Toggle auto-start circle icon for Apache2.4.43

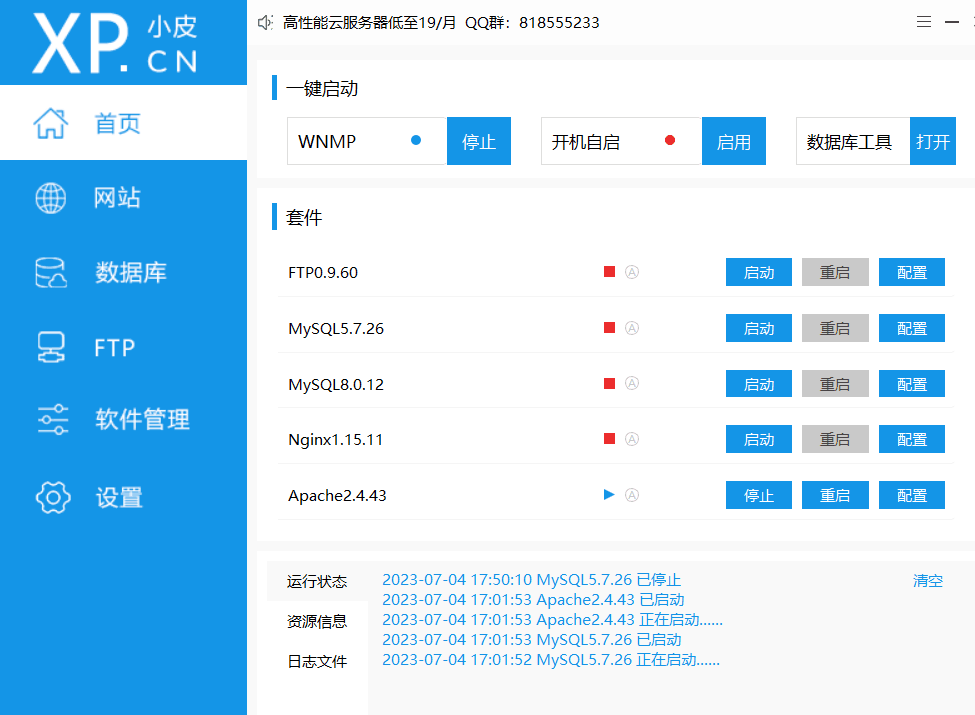click(632, 495)
